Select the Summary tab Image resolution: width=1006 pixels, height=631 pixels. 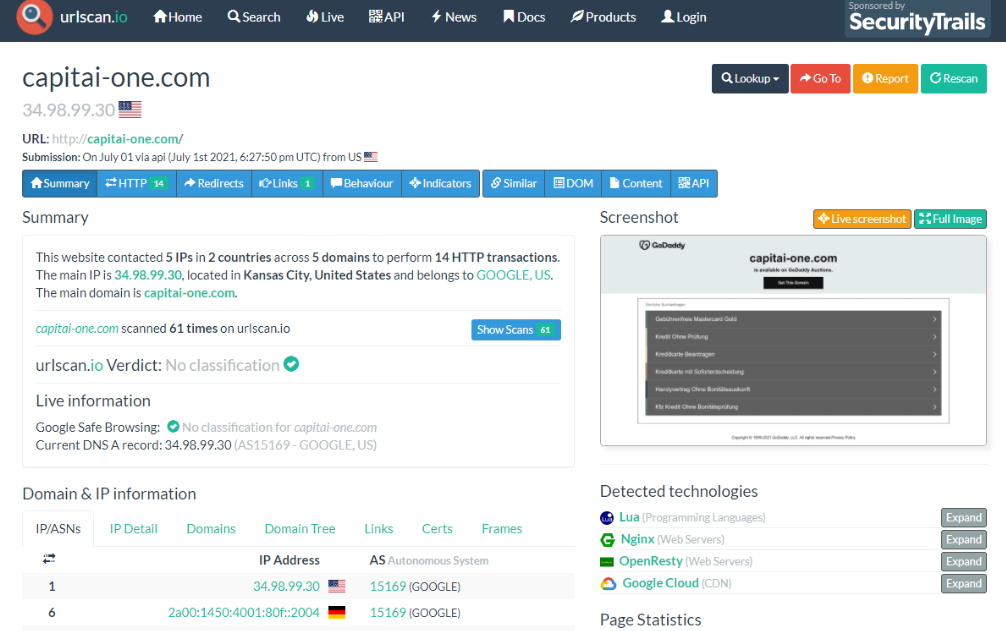pos(60,183)
